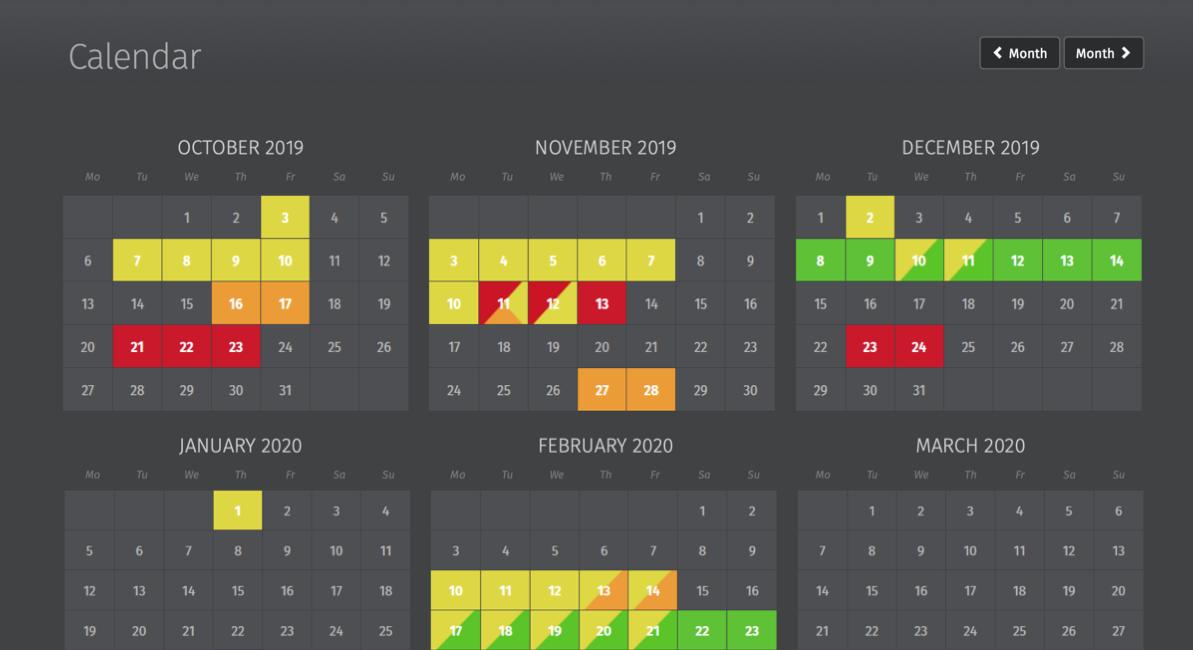Click the previous Month button

click(x=1019, y=53)
